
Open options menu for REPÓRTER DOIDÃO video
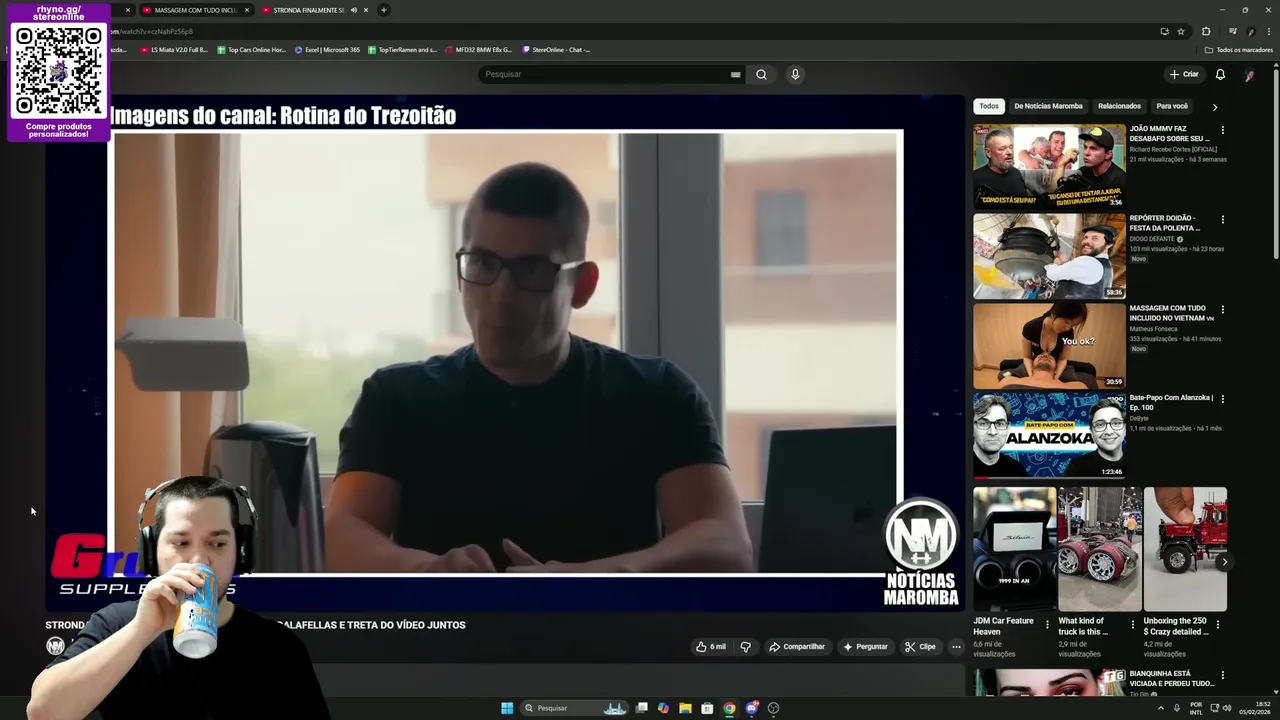(x=1222, y=219)
